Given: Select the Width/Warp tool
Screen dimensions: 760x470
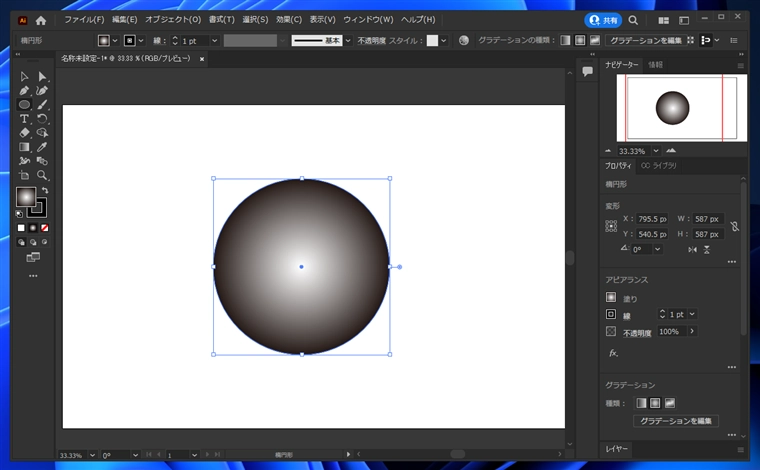Looking at the screenshot, I should [24, 161].
